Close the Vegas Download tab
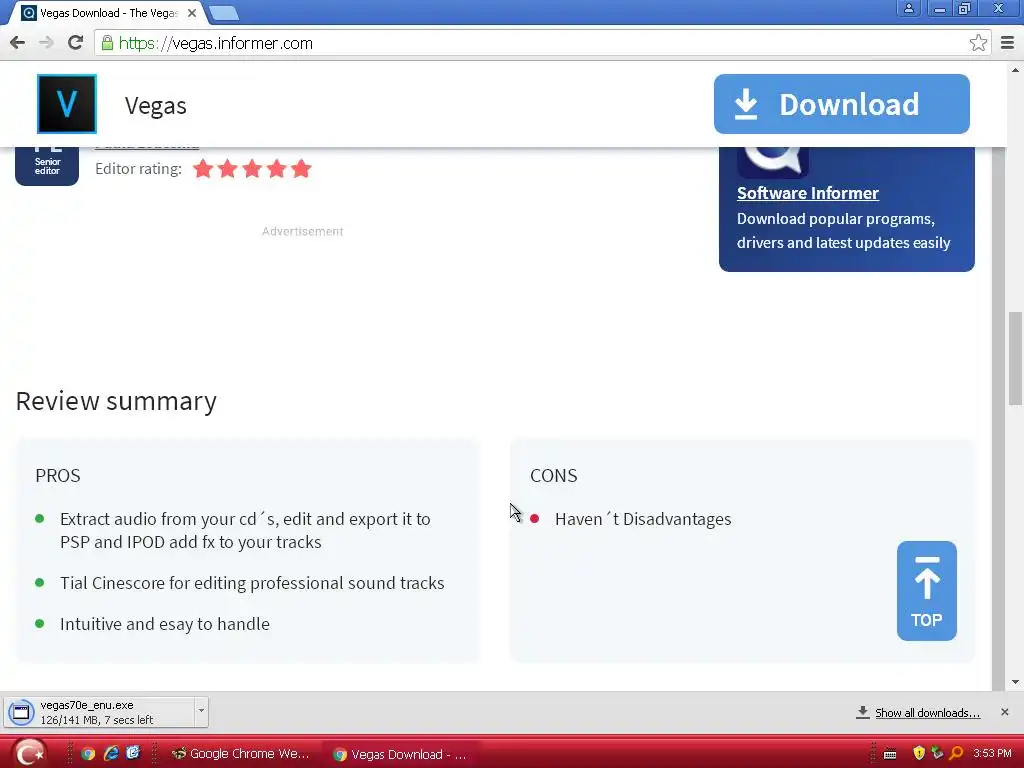The width and height of the screenshot is (1024, 768). click(x=191, y=13)
